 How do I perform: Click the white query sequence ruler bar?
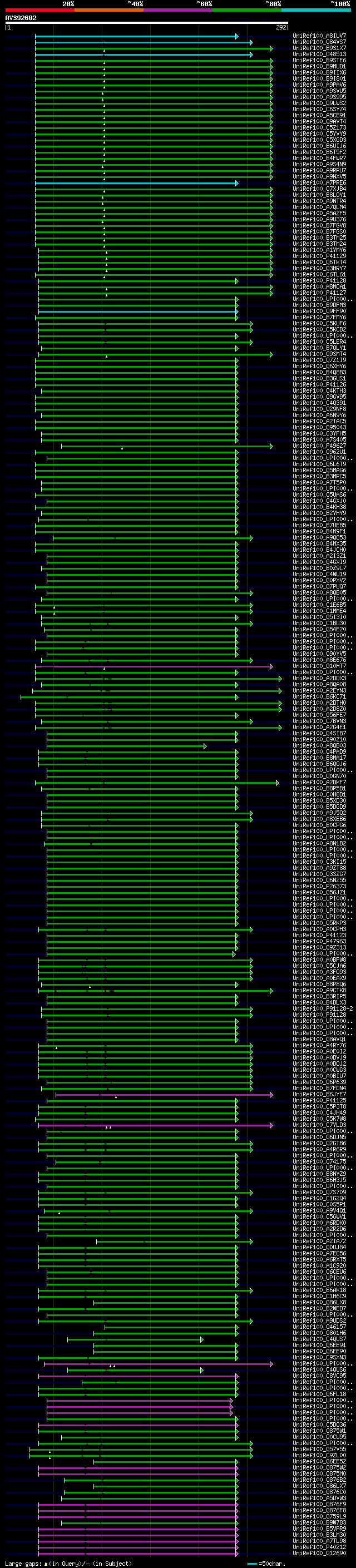click(x=147, y=23)
